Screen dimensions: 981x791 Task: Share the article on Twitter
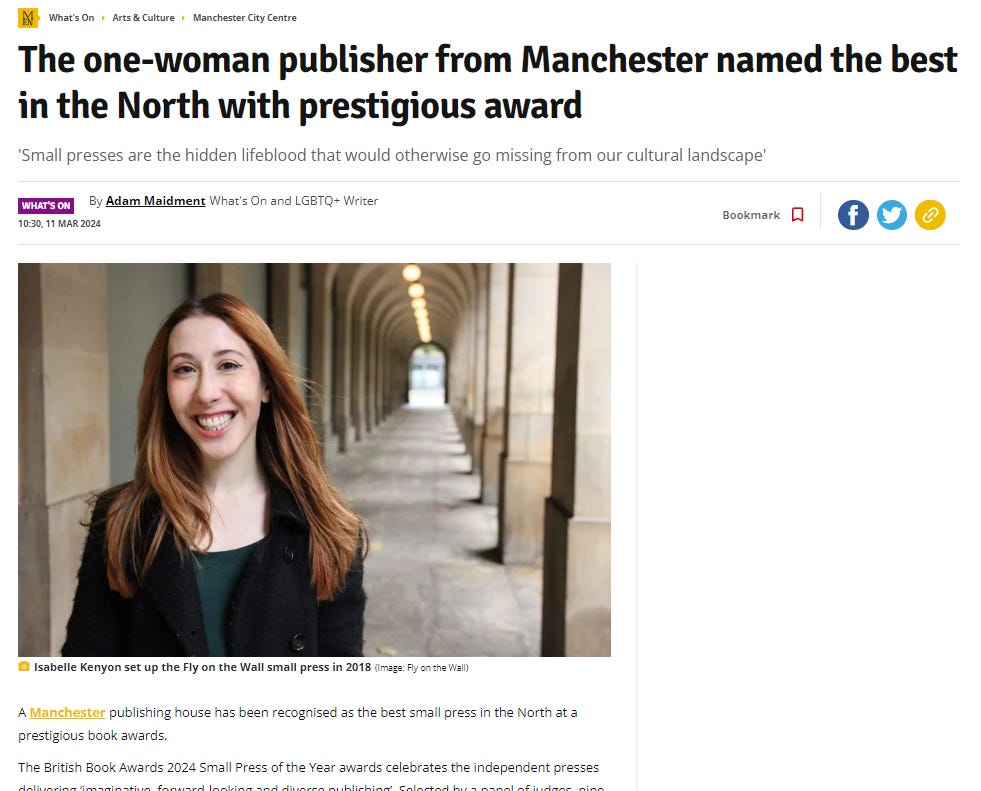point(892,215)
